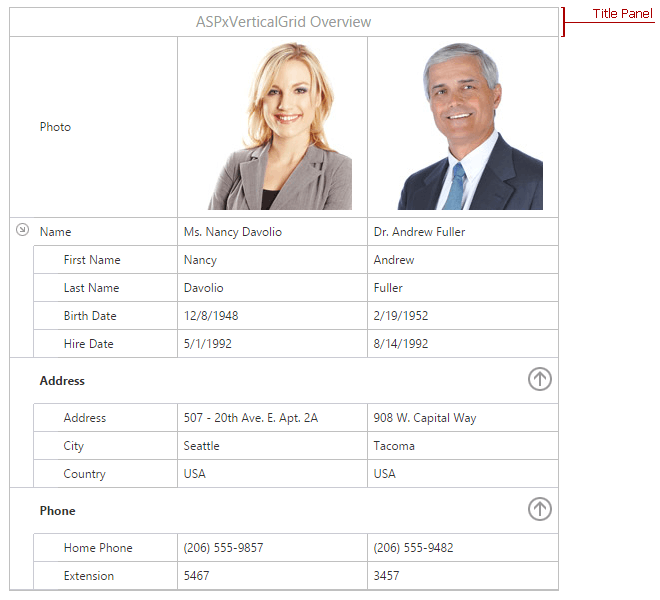Image resolution: width=660 pixels, height=600 pixels.
Task: Click the bold Address category header
Action: [62, 381]
